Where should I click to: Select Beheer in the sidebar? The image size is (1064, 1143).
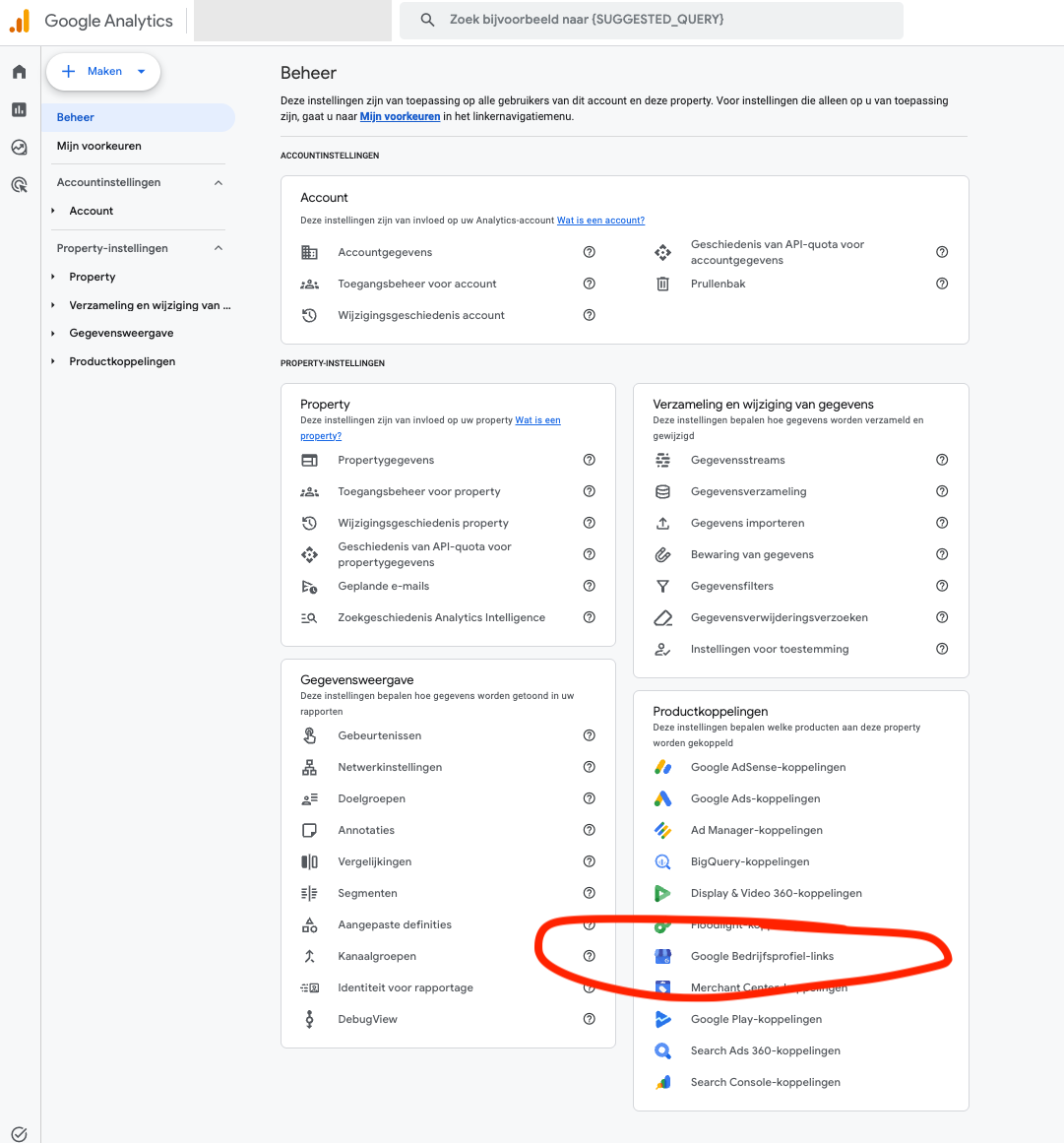click(139, 117)
